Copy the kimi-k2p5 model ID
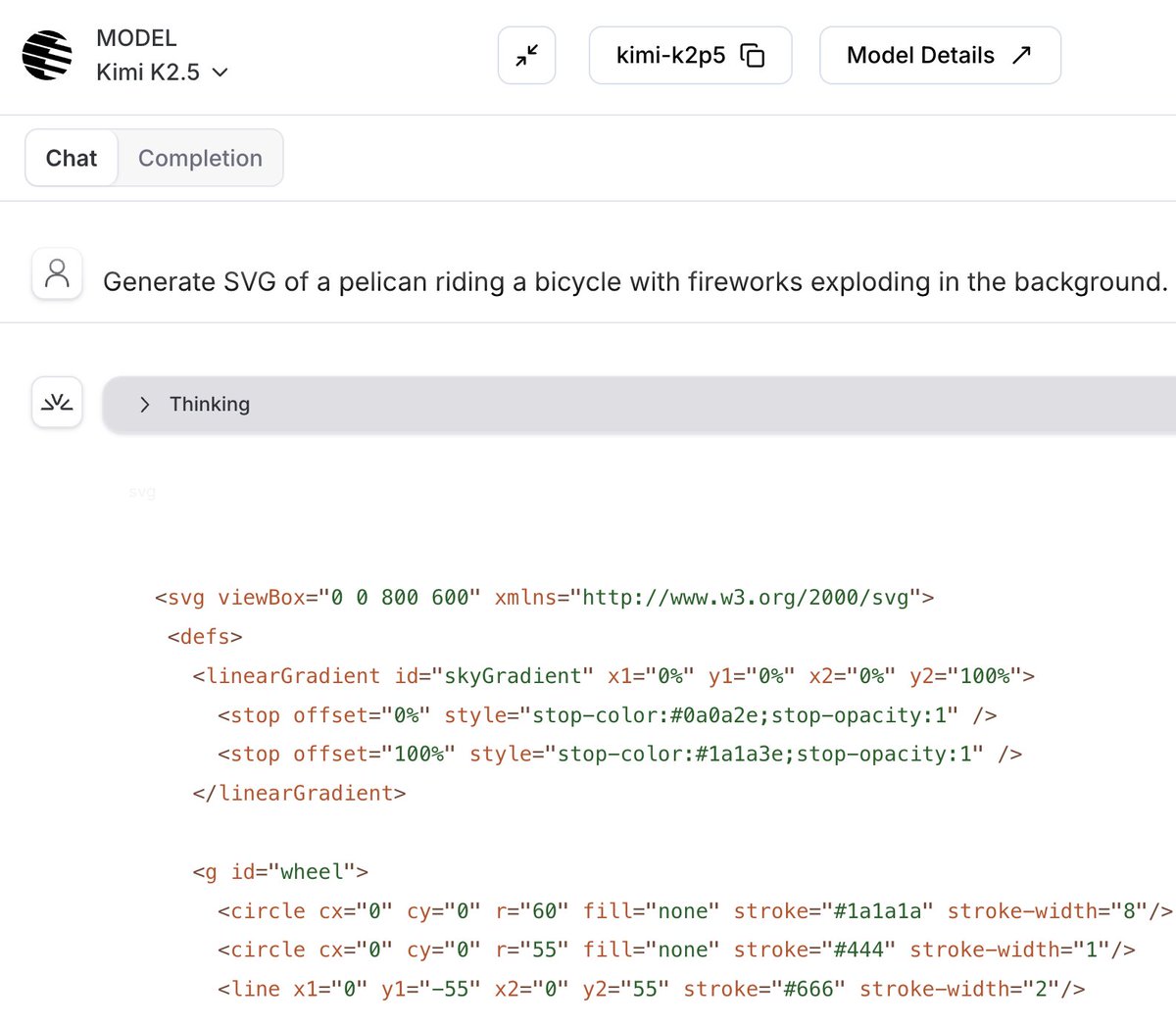 [690, 56]
